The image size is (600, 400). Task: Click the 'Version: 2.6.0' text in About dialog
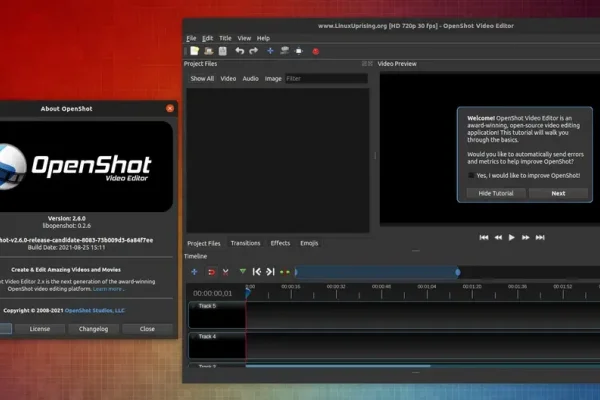click(67, 218)
